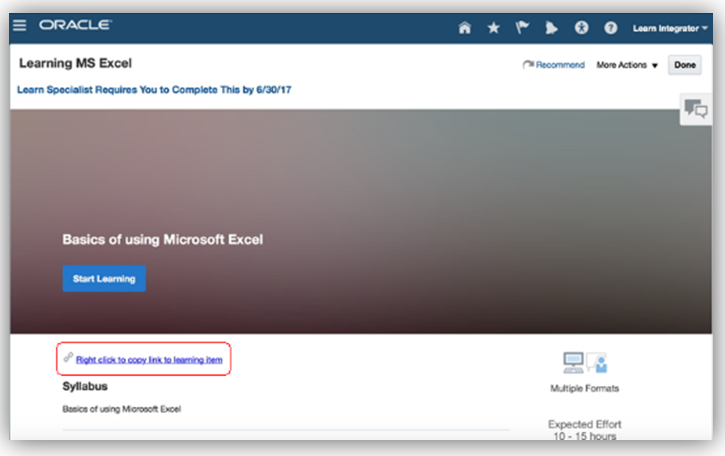Click the Done button

click(685, 65)
